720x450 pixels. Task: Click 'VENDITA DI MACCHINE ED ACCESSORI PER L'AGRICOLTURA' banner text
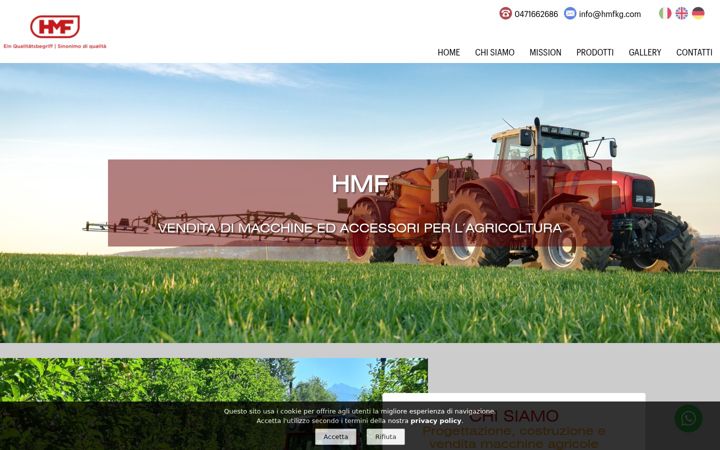[x=360, y=228]
